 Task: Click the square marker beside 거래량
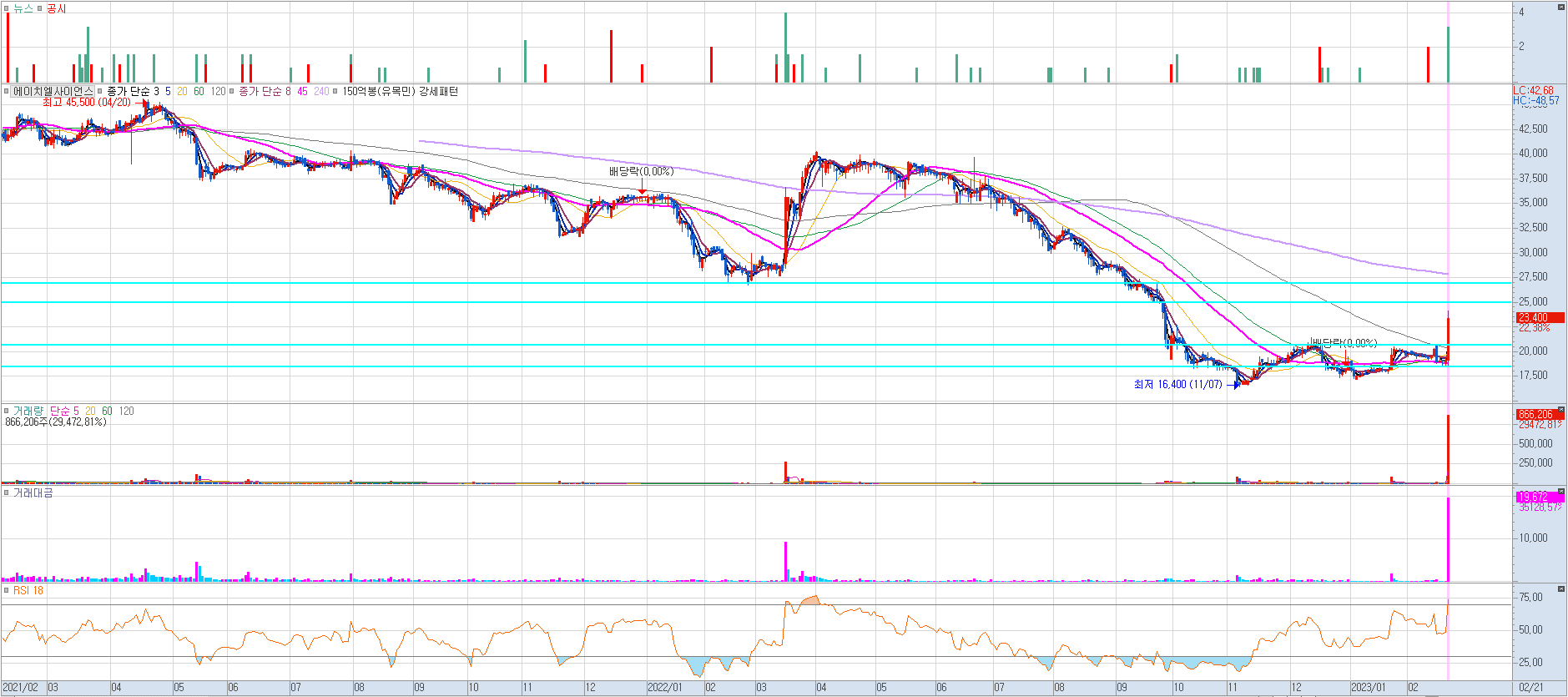click(7, 411)
